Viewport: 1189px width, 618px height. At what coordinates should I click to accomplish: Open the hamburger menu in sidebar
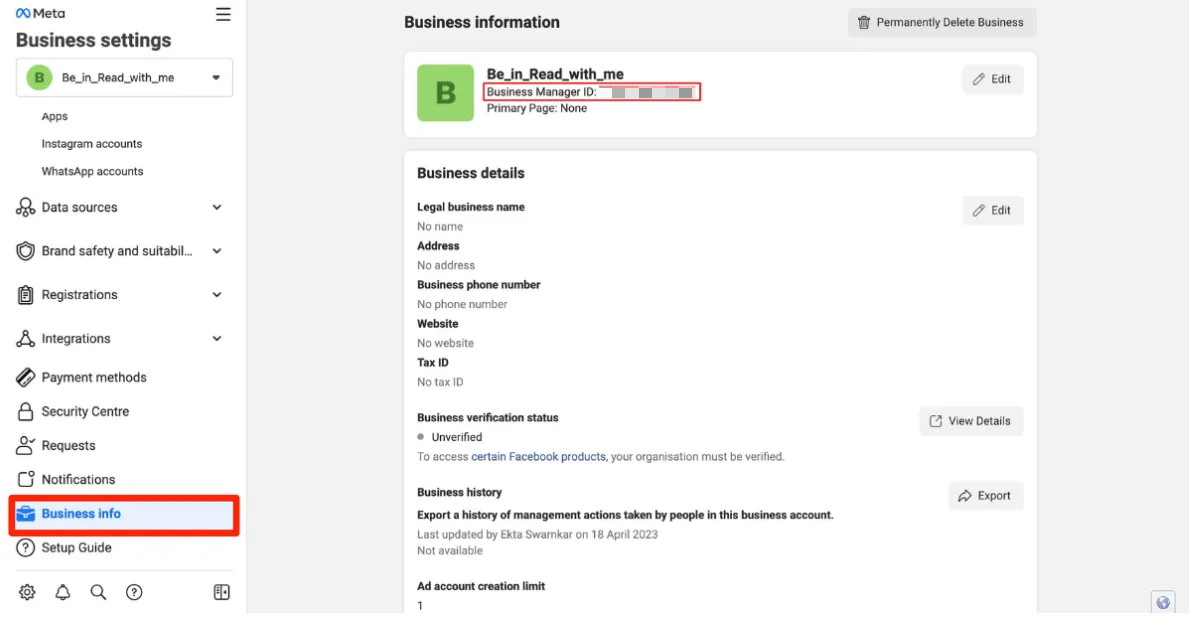click(223, 14)
